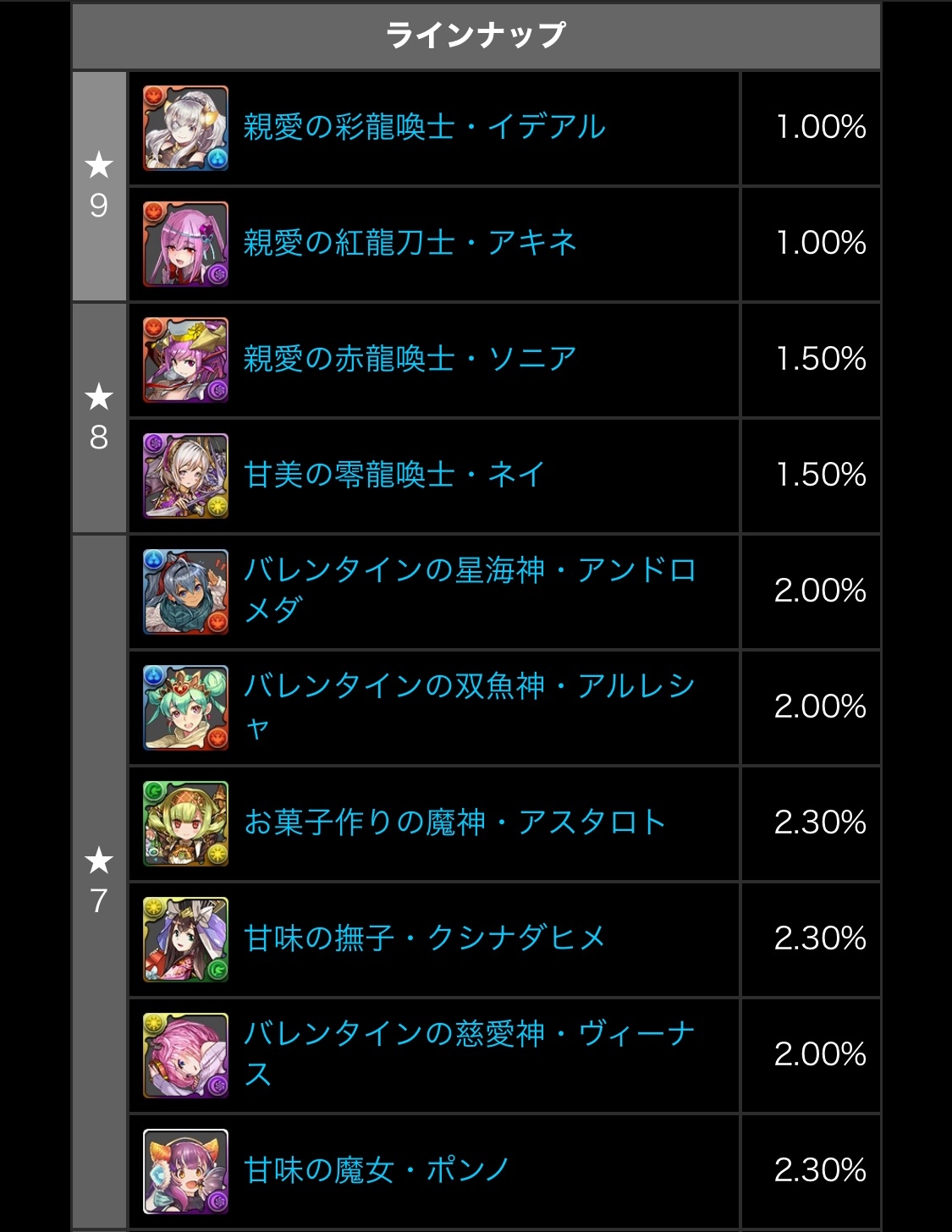Tap the クシナダヒメ monster icon
The image size is (952, 1232).
tap(185, 939)
